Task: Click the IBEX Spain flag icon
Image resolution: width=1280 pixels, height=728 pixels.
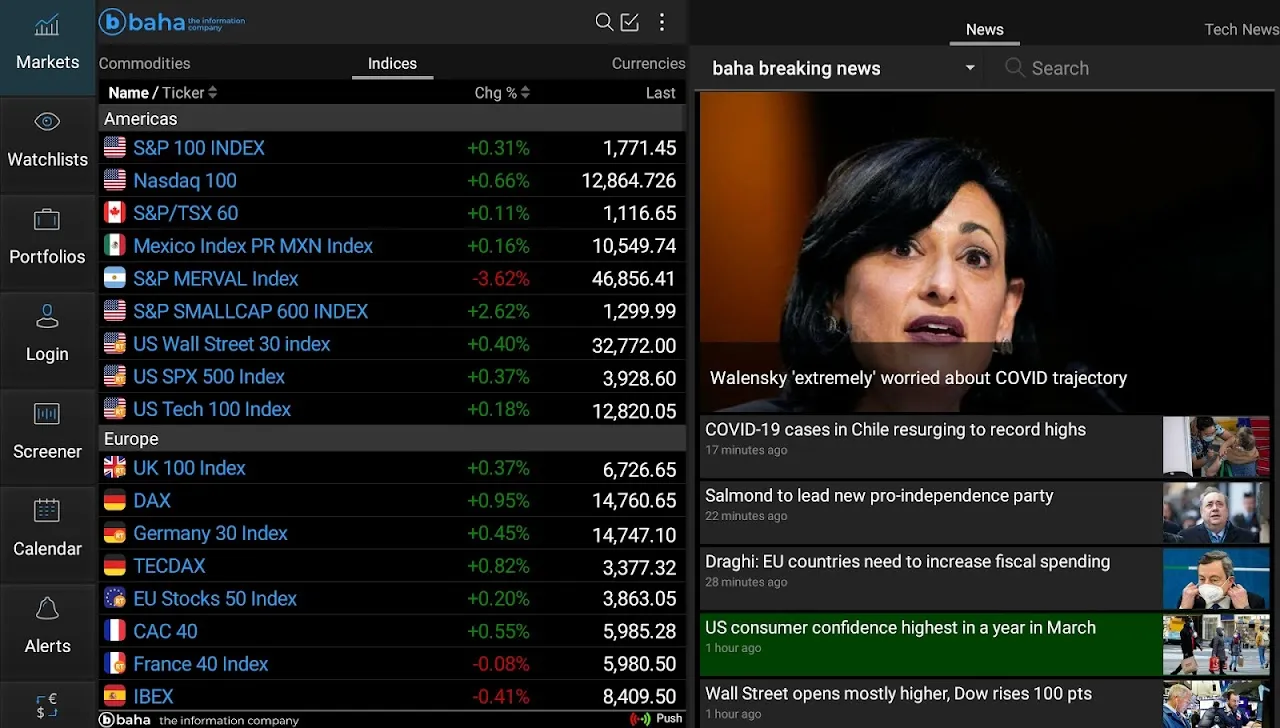Action: [x=115, y=696]
